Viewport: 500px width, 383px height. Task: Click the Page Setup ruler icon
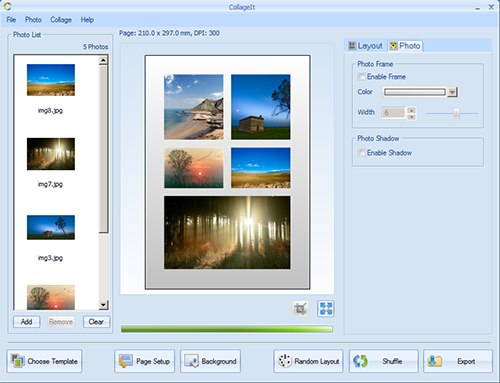coord(126,361)
